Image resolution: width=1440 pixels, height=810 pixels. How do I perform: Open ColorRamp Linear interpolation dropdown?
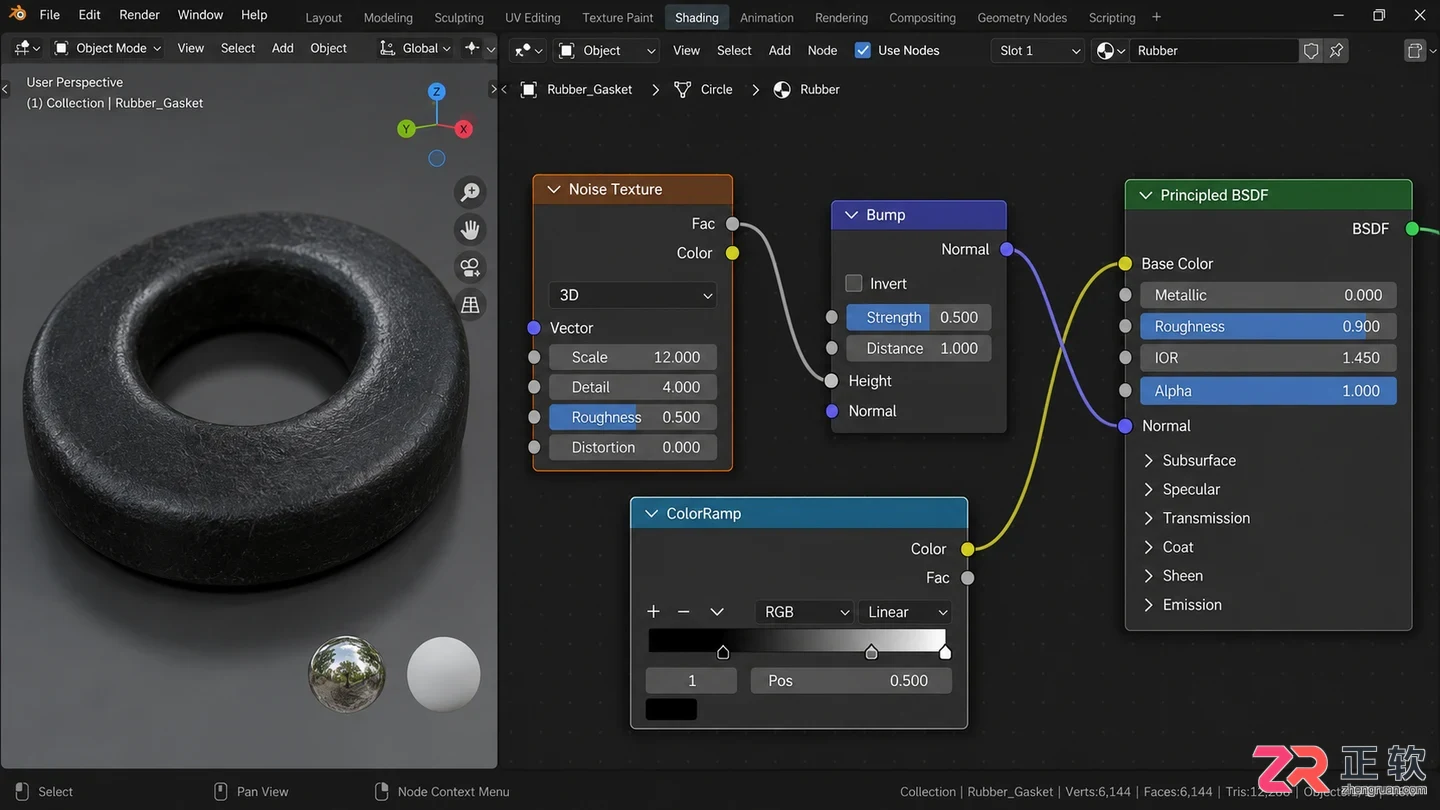905,612
